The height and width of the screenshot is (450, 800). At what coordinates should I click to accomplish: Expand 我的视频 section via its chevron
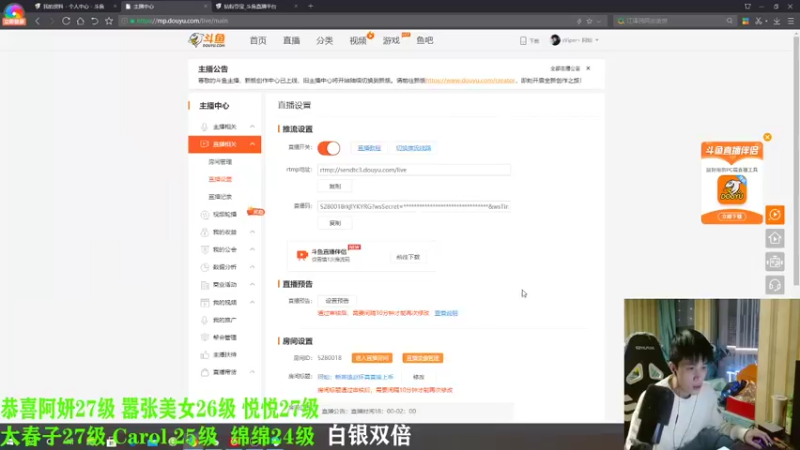pos(252,302)
